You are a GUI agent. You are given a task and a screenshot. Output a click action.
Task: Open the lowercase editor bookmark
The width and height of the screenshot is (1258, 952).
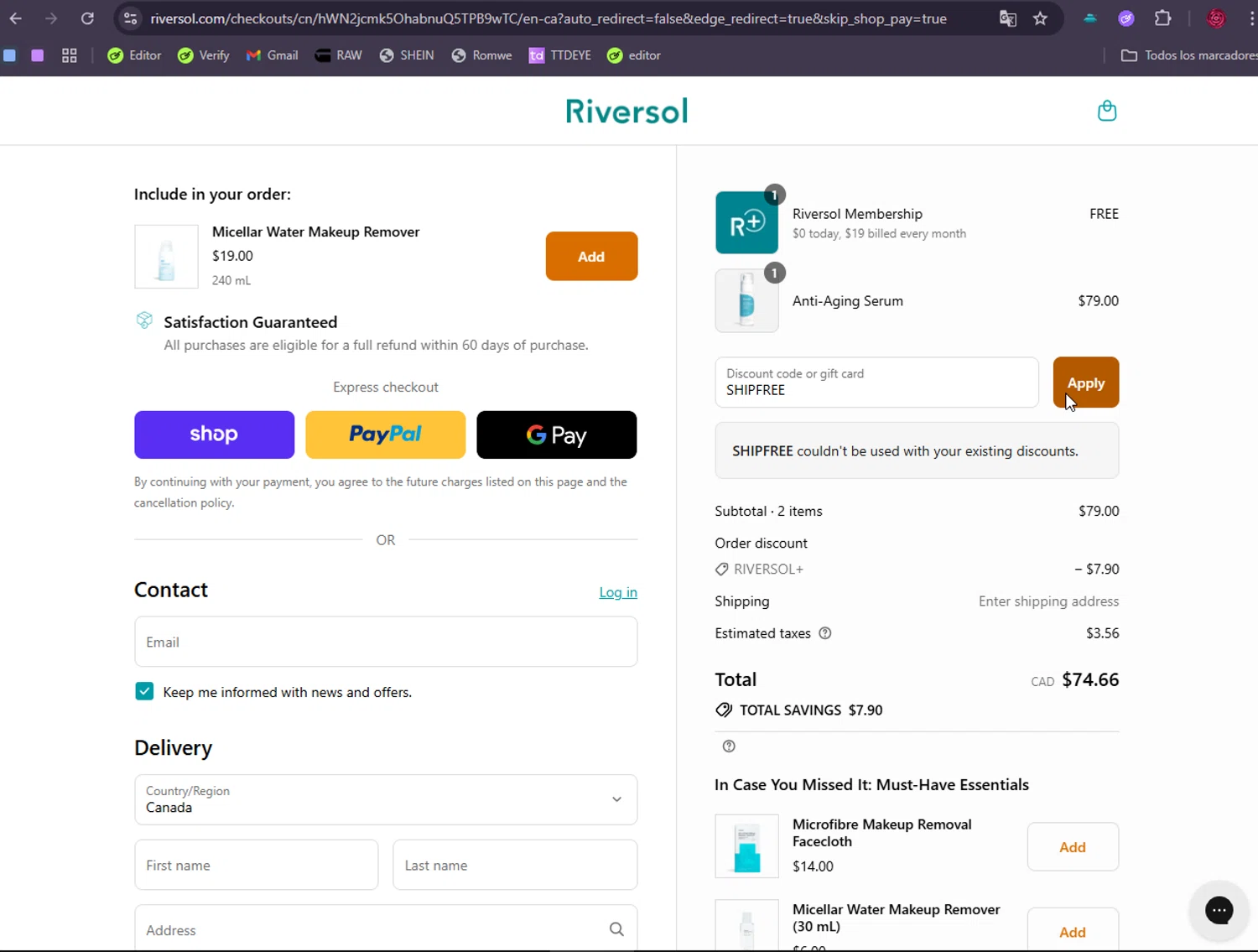634,55
